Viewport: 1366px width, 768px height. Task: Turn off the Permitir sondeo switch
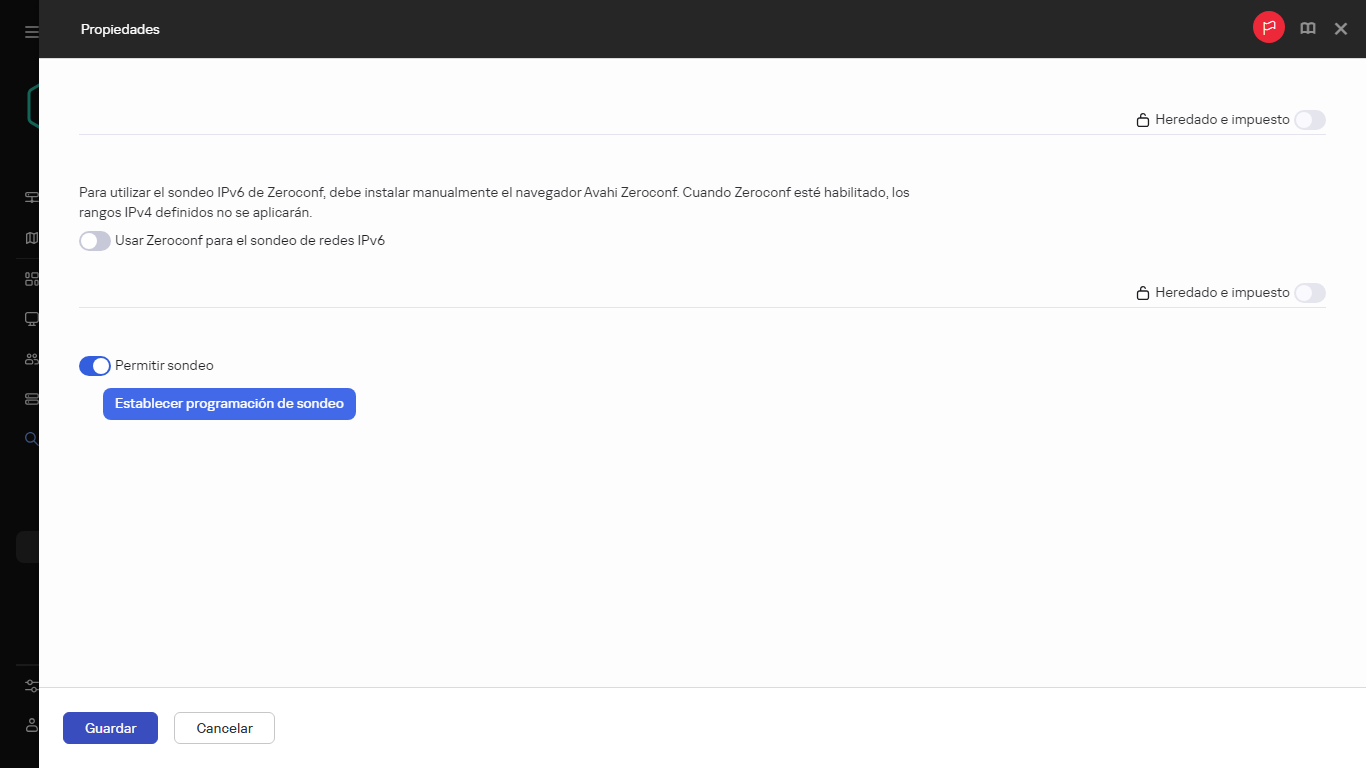(x=95, y=366)
